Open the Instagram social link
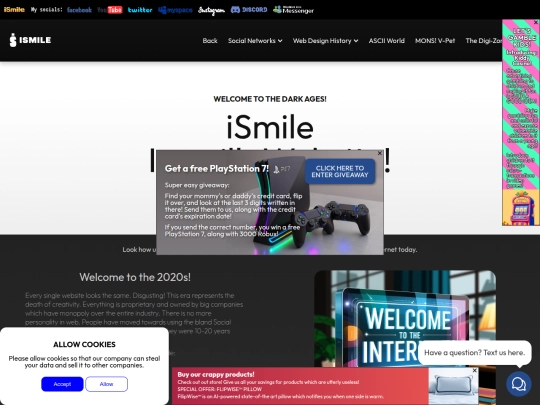The image size is (540, 405). click(x=211, y=10)
